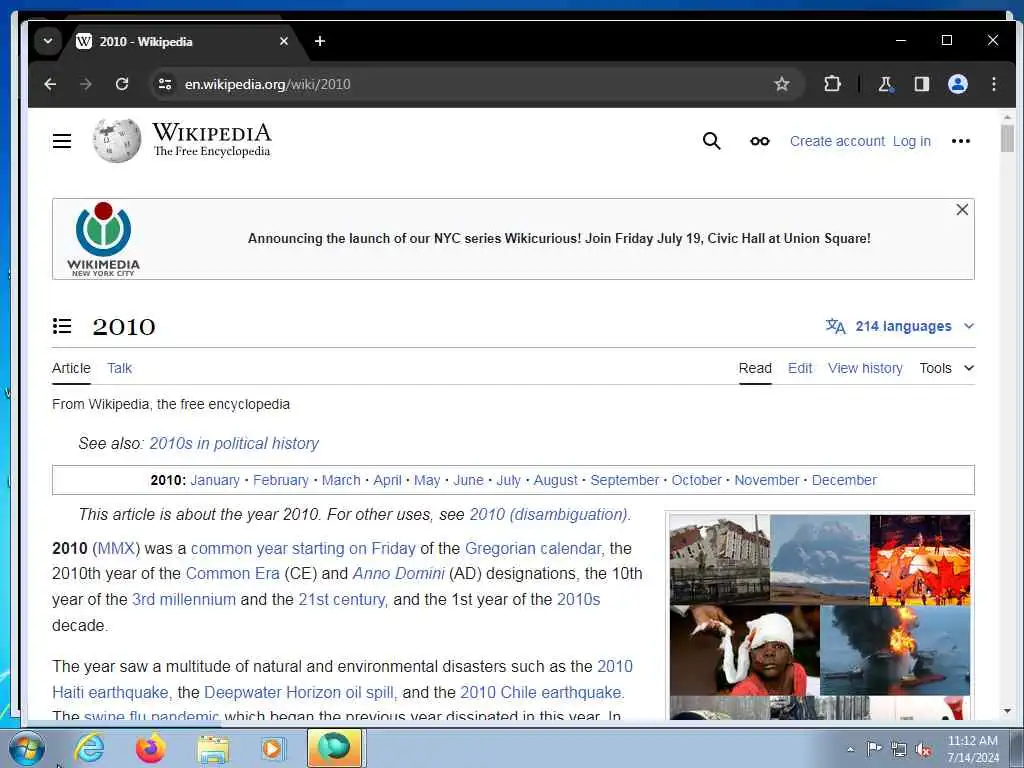The image size is (1024, 768).
Task: Open the Deepwater Horizon oil spill link
Action: pyautogui.click(x=299, y=692)
